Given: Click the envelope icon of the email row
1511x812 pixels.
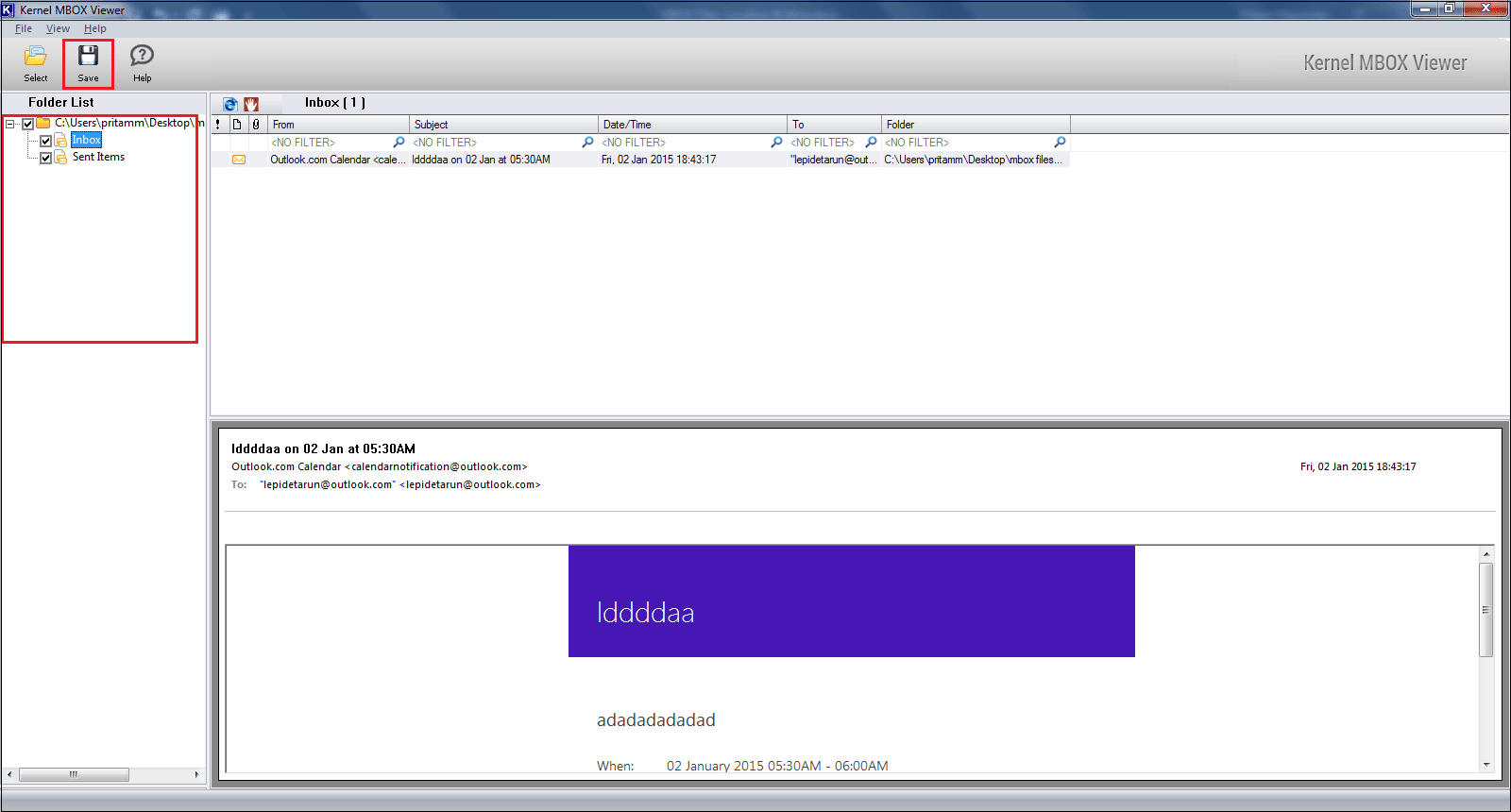Looking at the screenshot, I should tap(239, 160).
